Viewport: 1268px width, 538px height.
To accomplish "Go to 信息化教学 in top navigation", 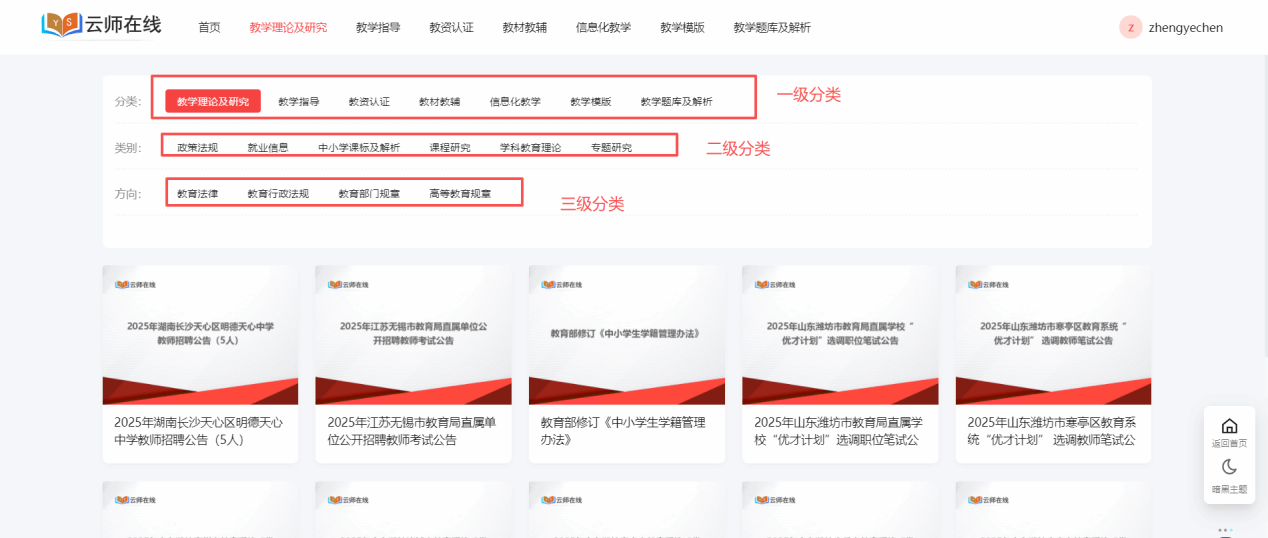I will [x=603, y=28].
